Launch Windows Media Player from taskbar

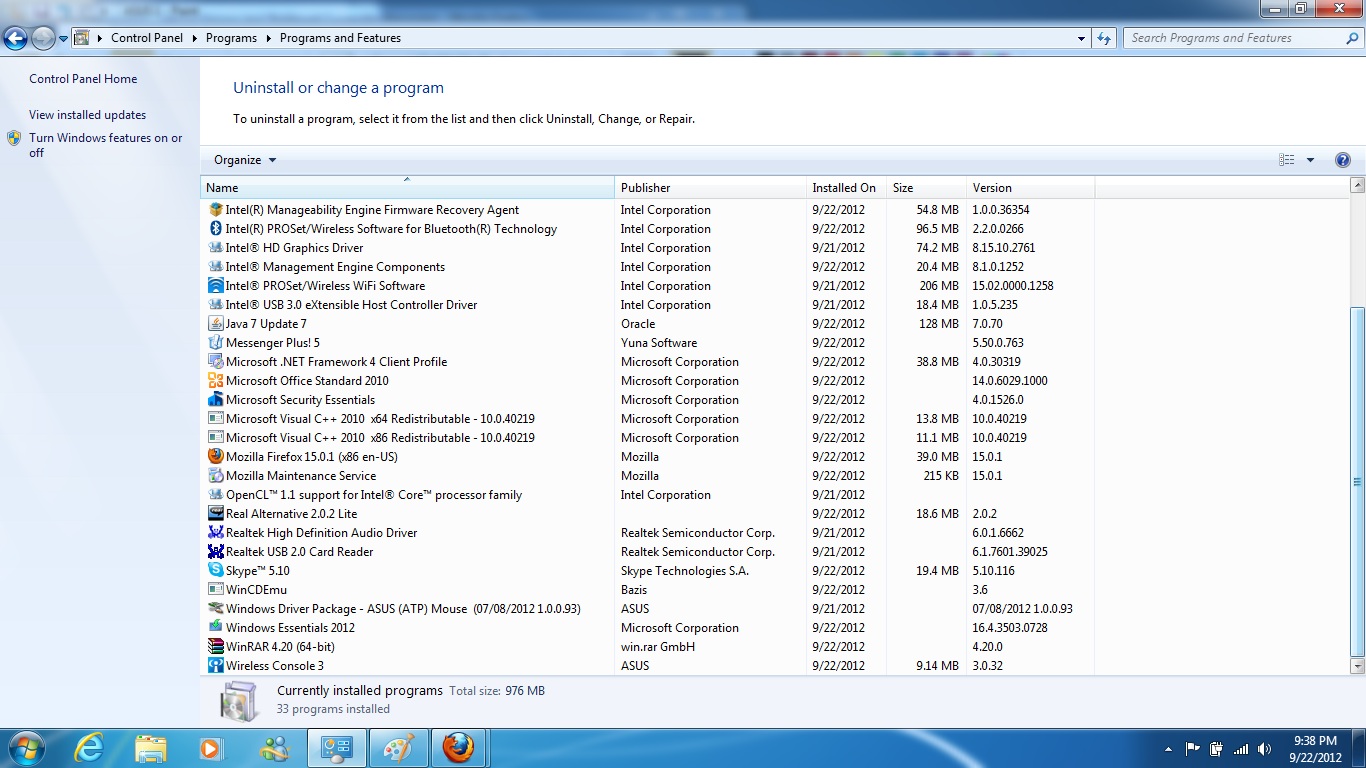210,748
